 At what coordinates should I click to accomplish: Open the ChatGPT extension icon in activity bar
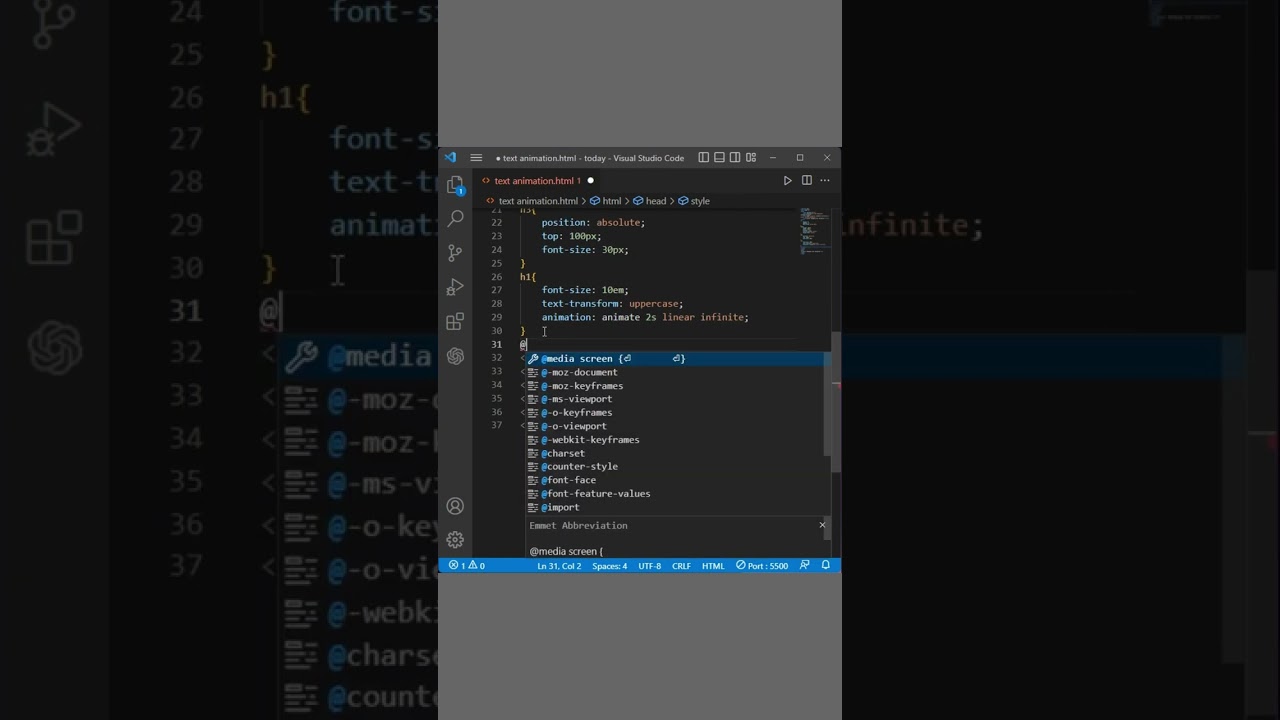[x=455, y=356]
